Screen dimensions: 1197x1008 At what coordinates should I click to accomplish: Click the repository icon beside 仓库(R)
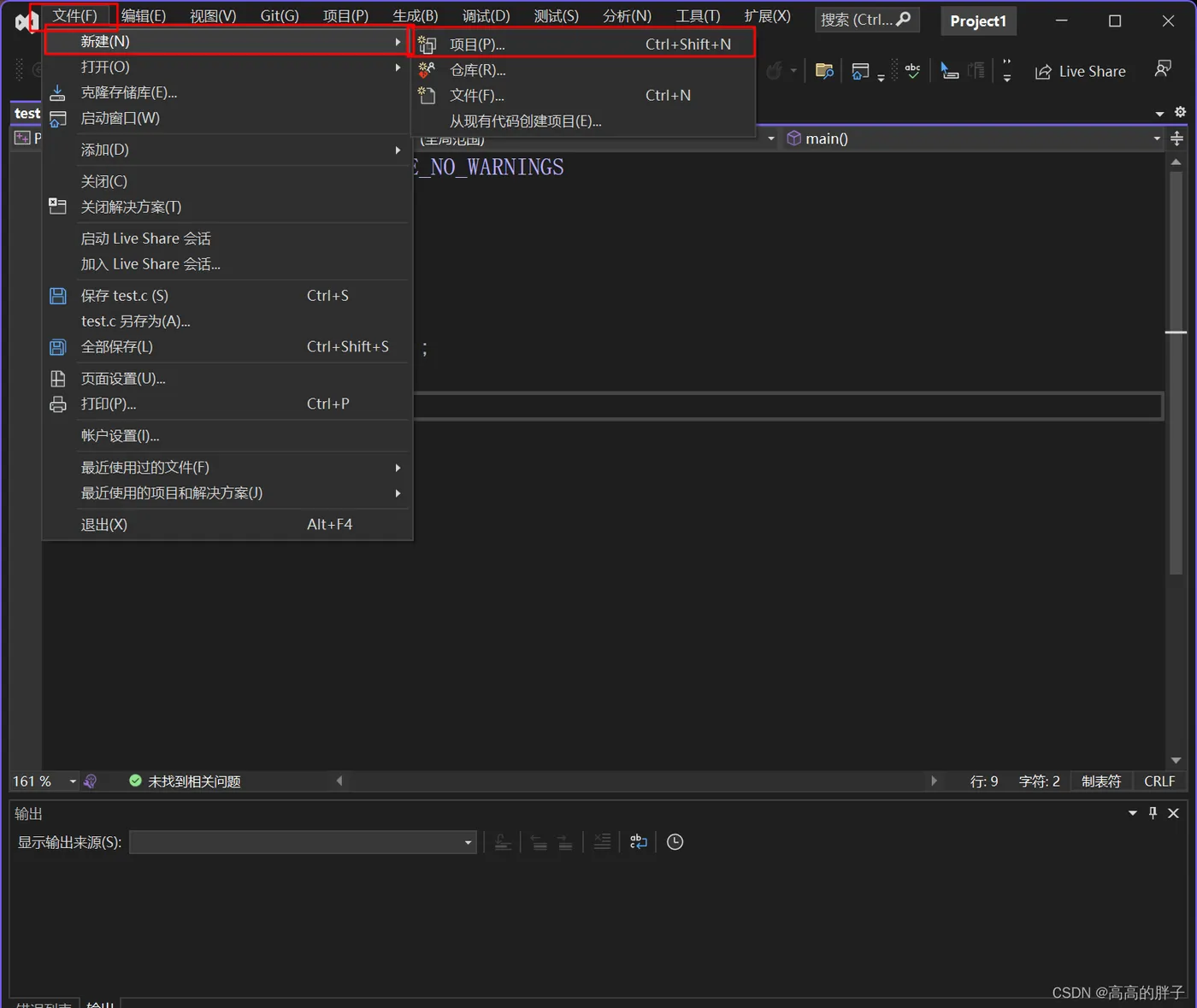[x=427, y=70]
